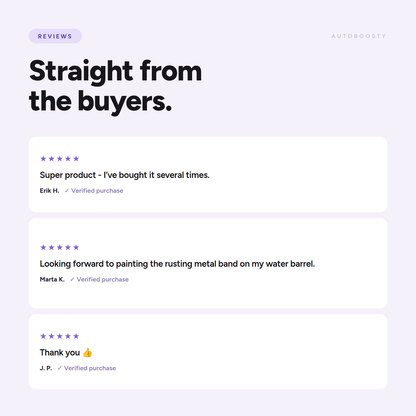The image size is (416, 416).
Task: Click the 'Straight from the buyers.' headline
Action: pyautogui.click(x=115, y=86)
